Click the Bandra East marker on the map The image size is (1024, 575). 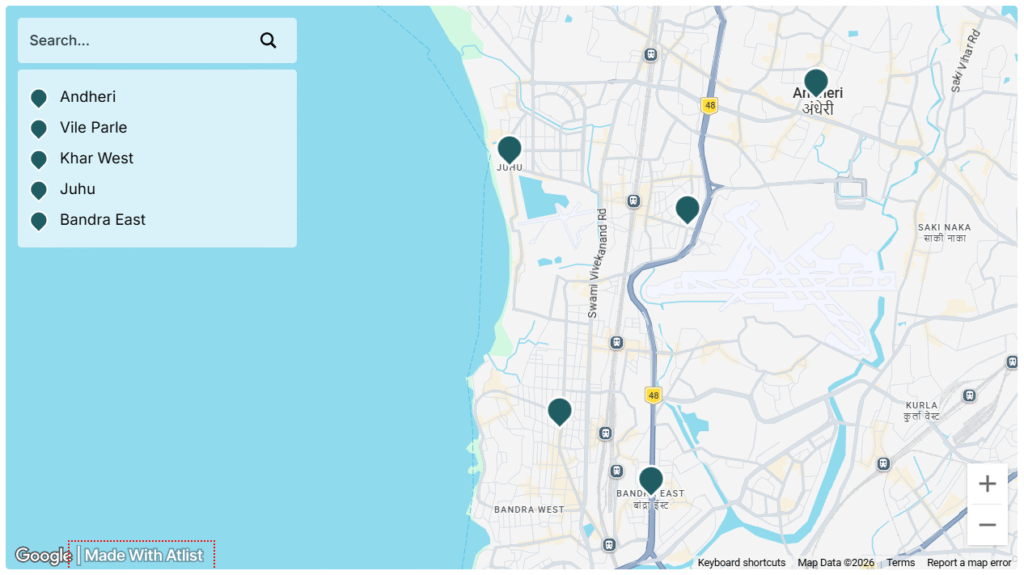pyautogui.click(x=651, y=480)
